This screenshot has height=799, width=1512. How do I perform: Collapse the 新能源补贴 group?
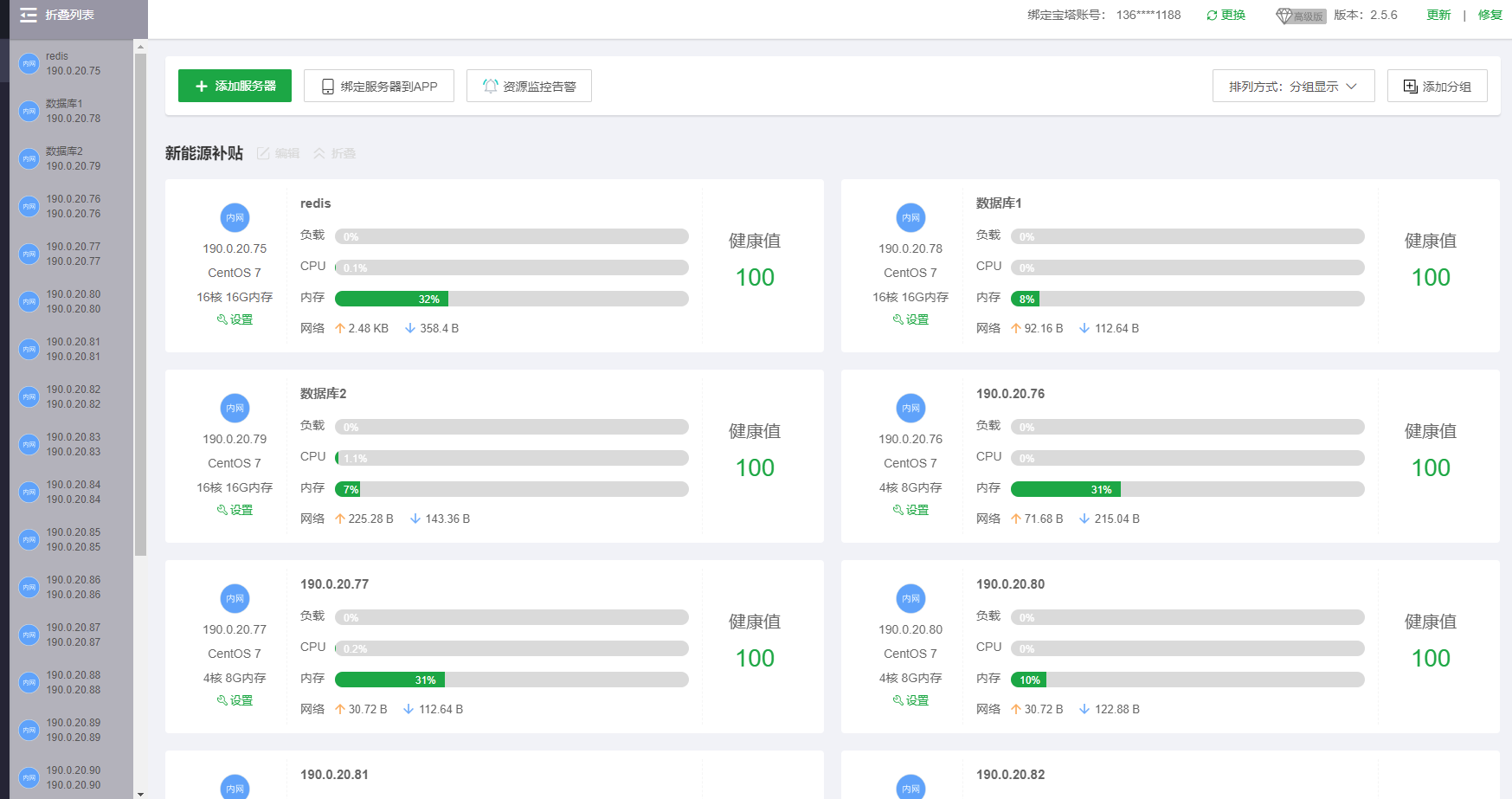click(334, 153)
